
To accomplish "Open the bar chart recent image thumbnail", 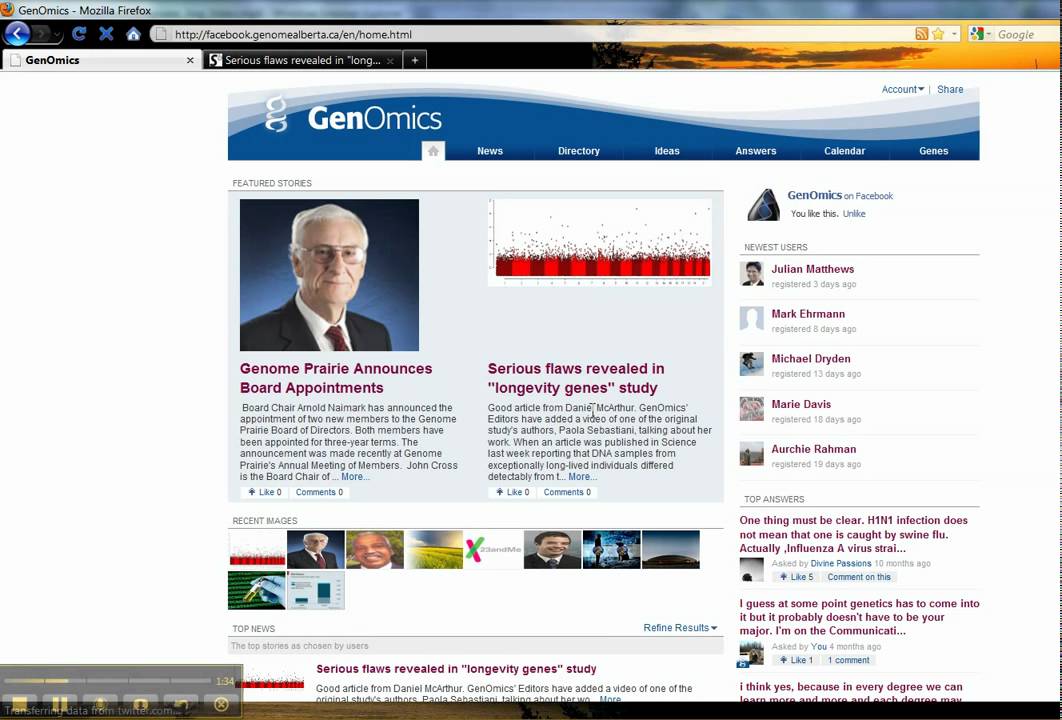I will point(316,590).
